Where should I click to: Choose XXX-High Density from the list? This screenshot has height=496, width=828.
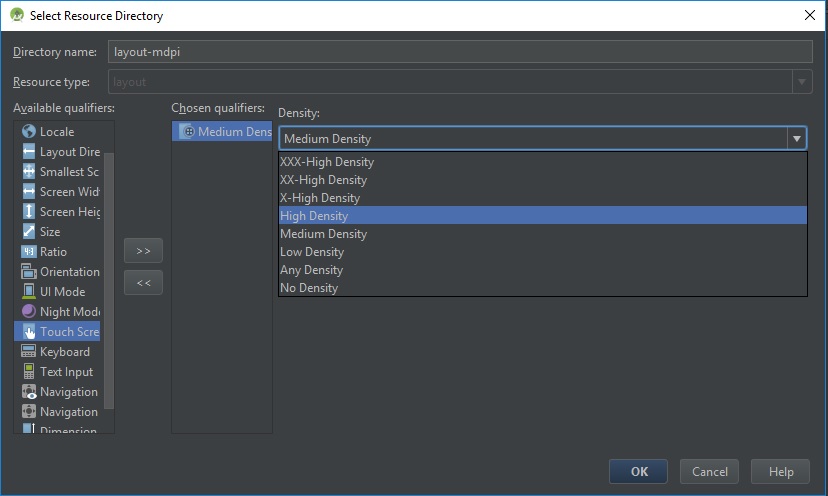tap(327, 162)
